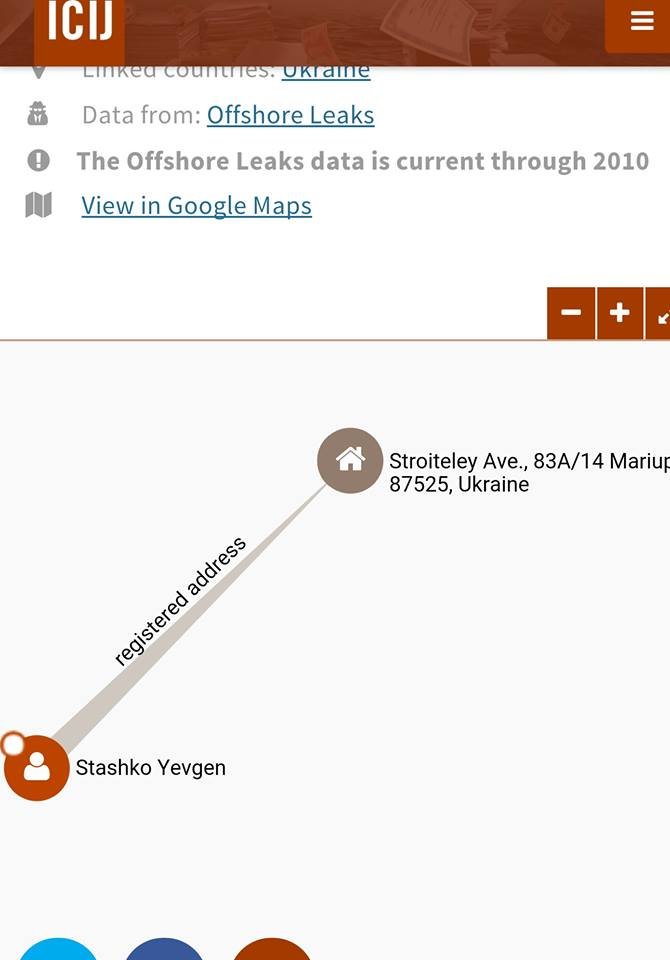This screenshot has height=960, width=670.
Task: Click the light blue share circle
Action: point(58,949)
